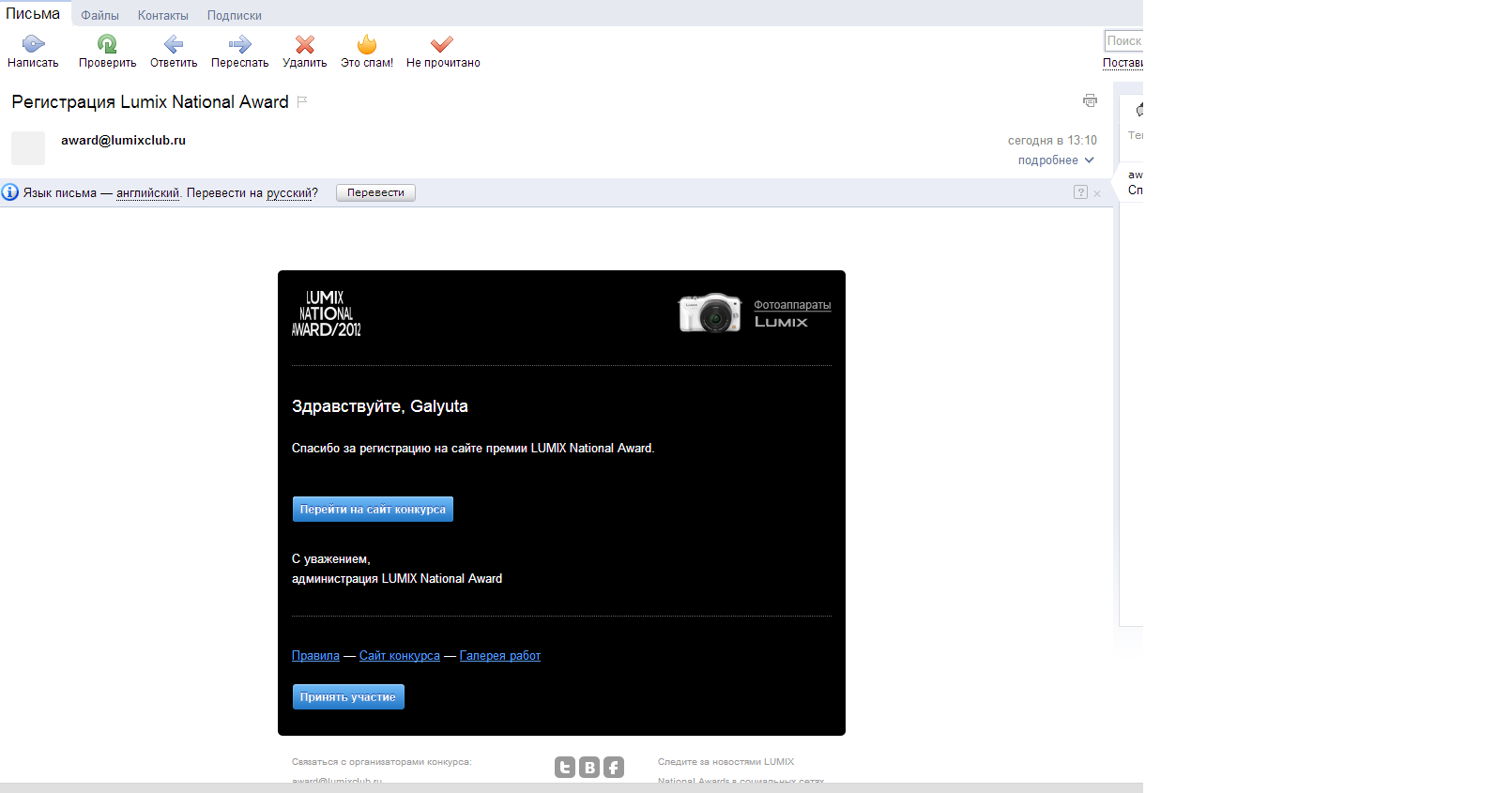Screen dimensions: 1512x793
Task: Switch to the Письма tab
Action: 33,14
